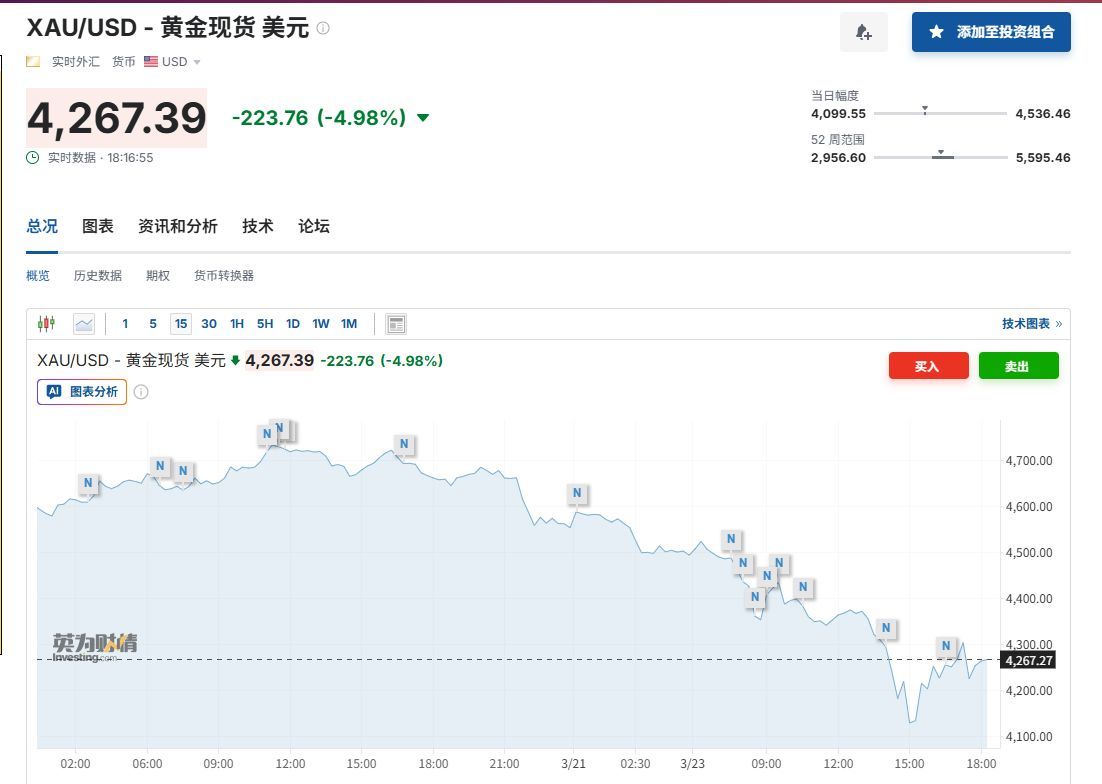Click the alert bell icon
The image size is (1102, 784).
[x=863, y=32]
